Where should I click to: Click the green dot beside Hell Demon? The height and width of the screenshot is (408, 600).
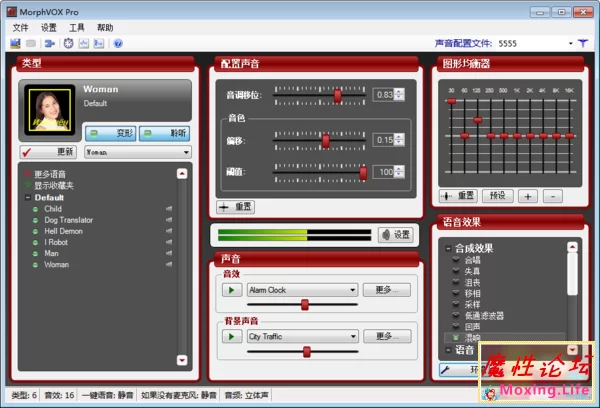[x=36, y=231]
